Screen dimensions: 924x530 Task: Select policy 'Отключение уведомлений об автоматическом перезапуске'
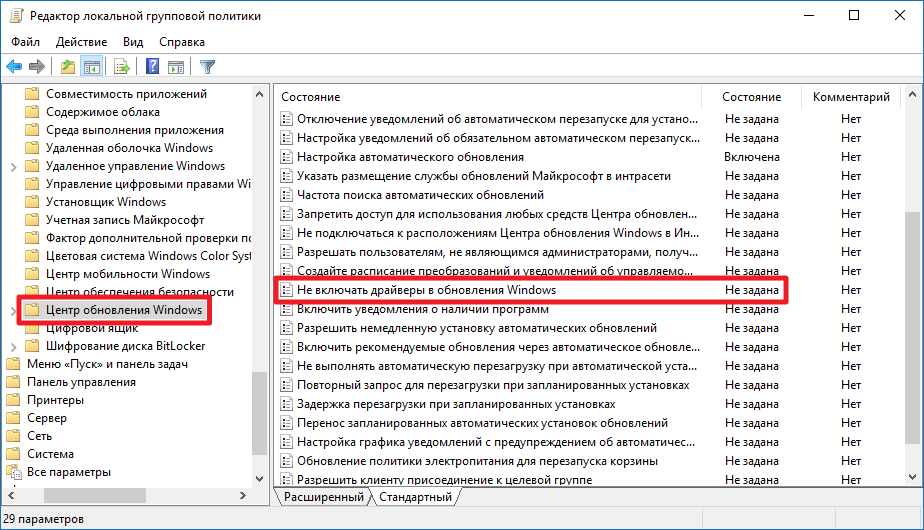tap(497, 119)
